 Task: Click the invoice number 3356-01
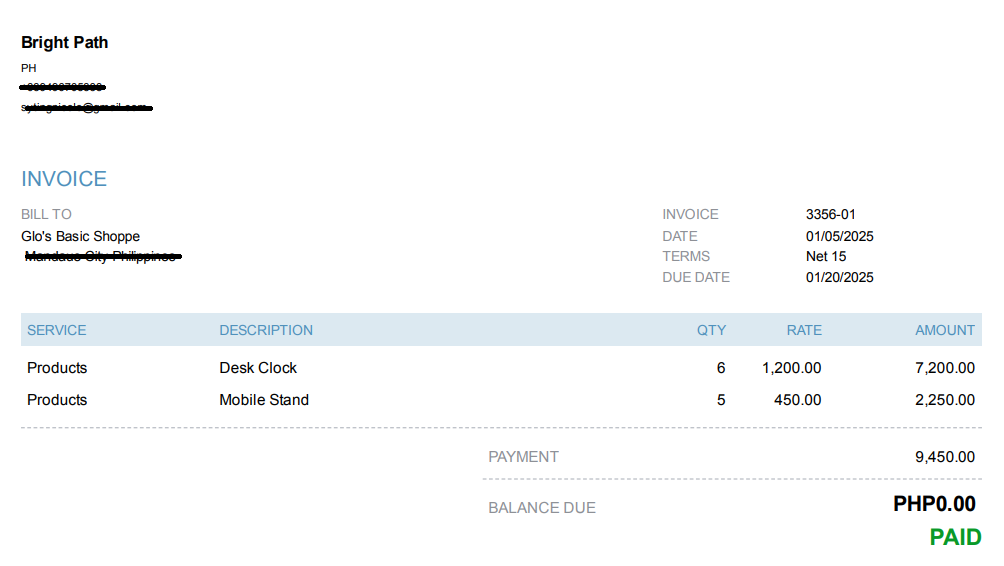click(830, 214)
